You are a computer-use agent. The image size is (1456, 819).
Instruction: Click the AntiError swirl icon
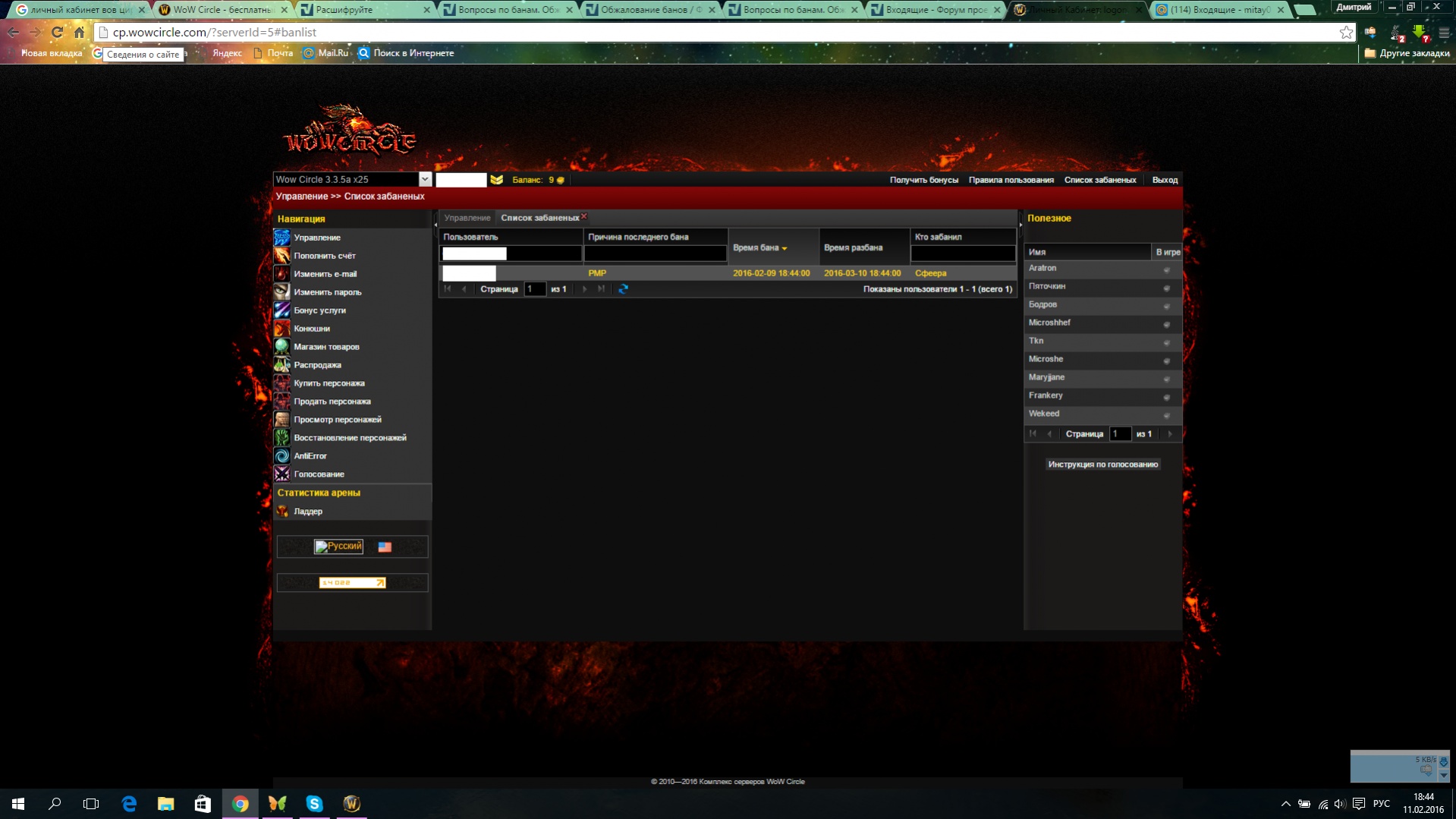click(281, 456)
